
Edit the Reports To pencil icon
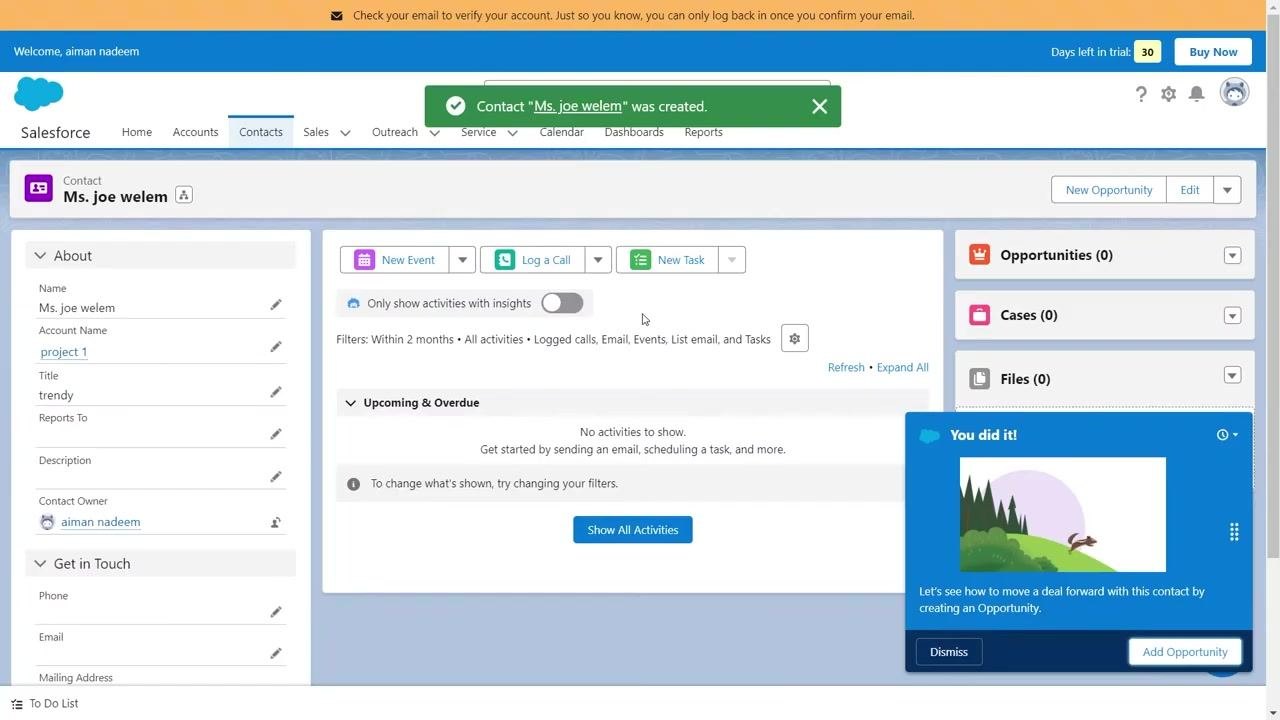coord(276,434)
